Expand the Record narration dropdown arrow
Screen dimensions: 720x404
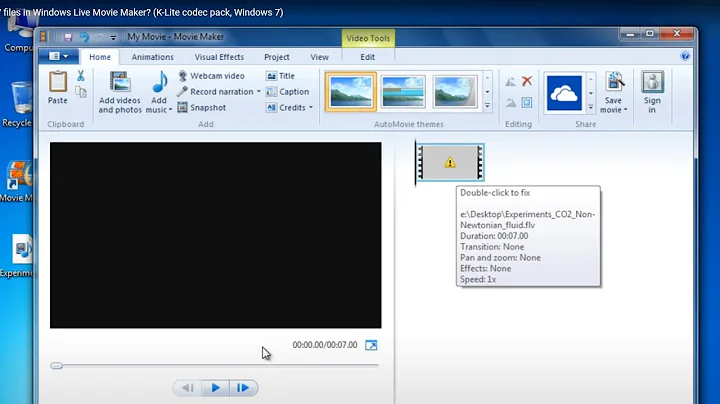click(x=259, y=92)
